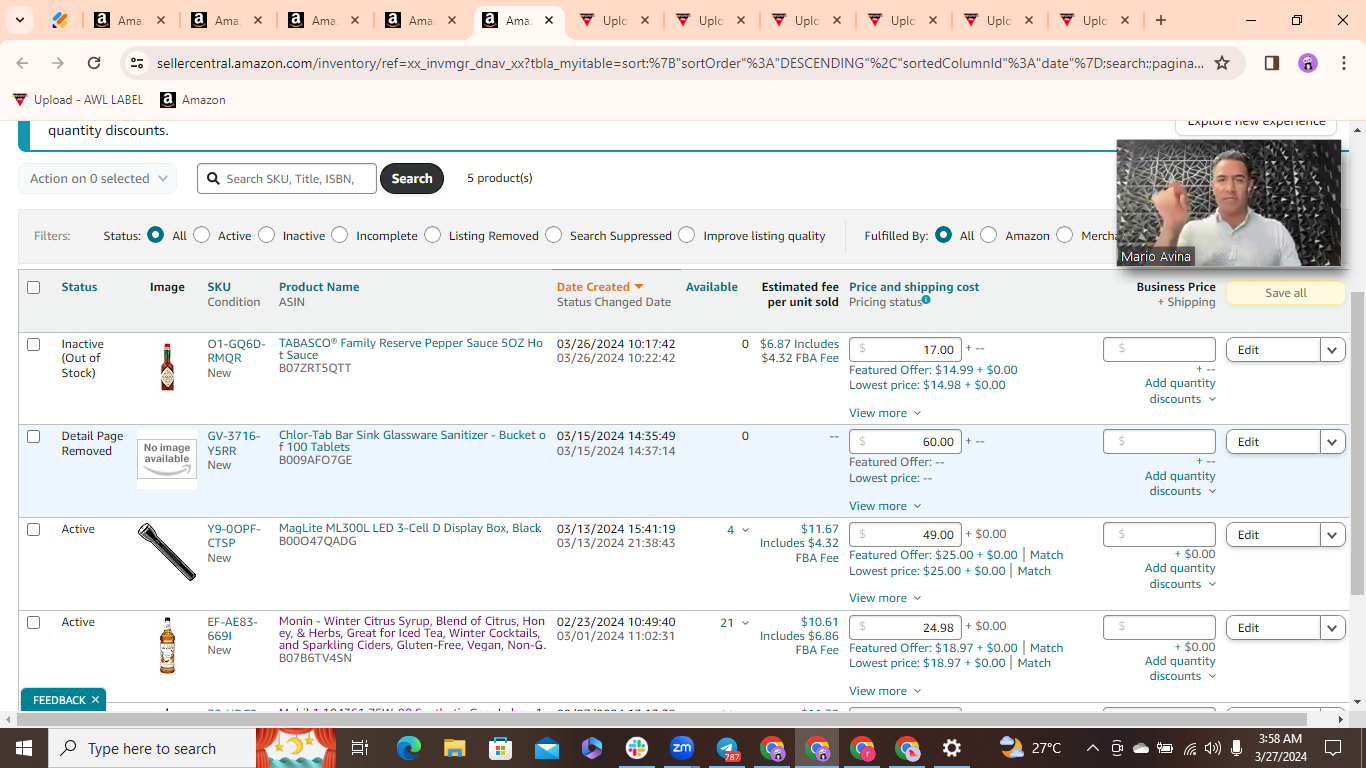Open the Edit dropdown arrow for Monin
The image size is (1366, 768).
point(1333,628)
